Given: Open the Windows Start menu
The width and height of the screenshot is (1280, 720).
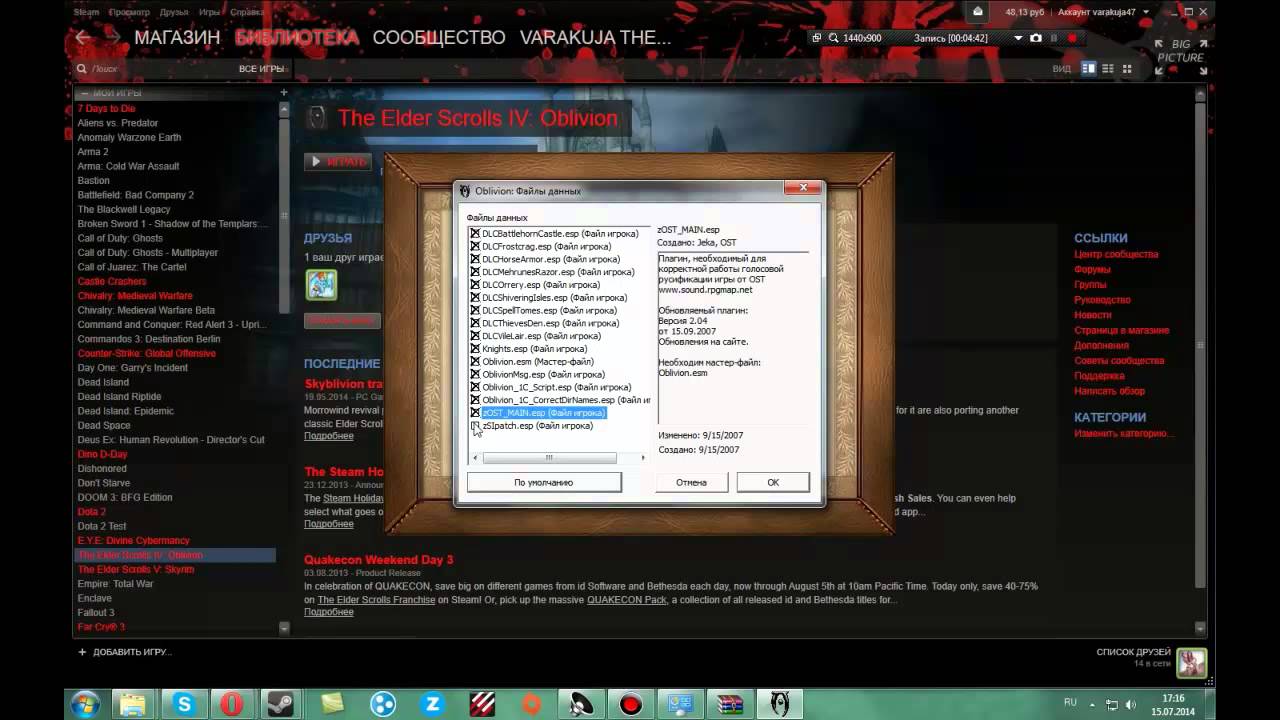Looking at the screenshot, I should click(84, 704).
